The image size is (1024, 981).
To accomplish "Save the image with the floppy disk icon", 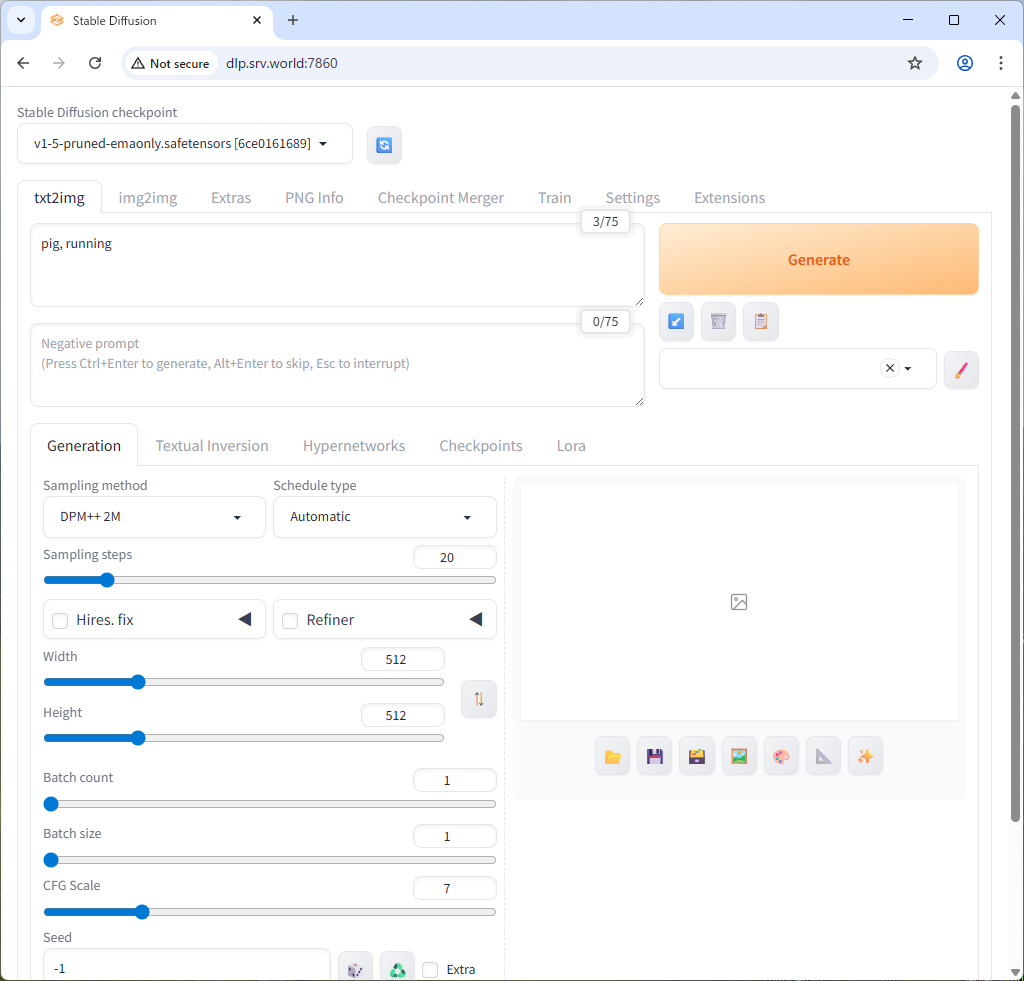I will tap(654, 756).
